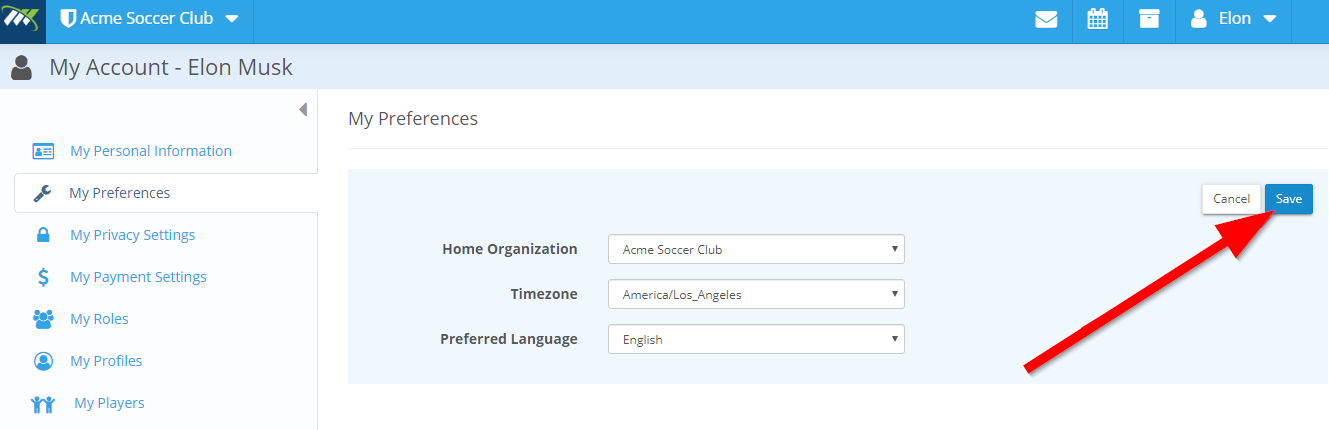Open My Personal Information link
This screenshot has height=430, width=1329.
click(x=151, y=151)
